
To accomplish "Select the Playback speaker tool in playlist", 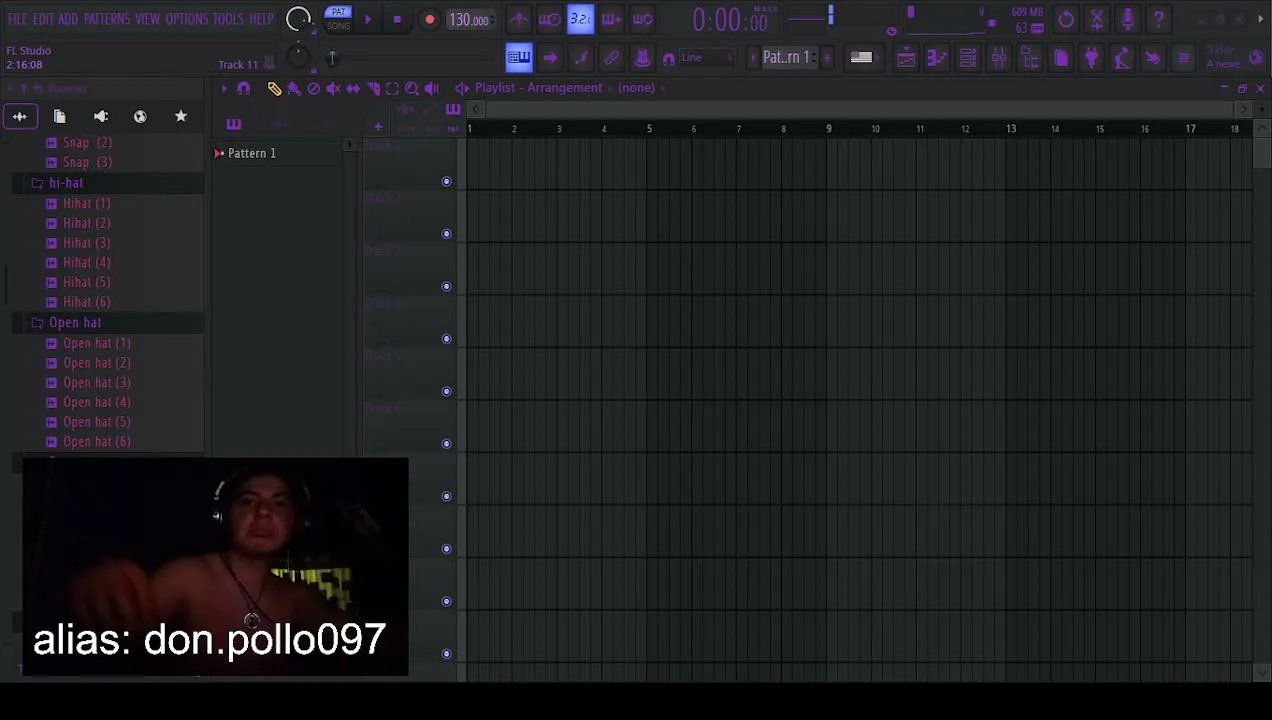I will 431,88.
